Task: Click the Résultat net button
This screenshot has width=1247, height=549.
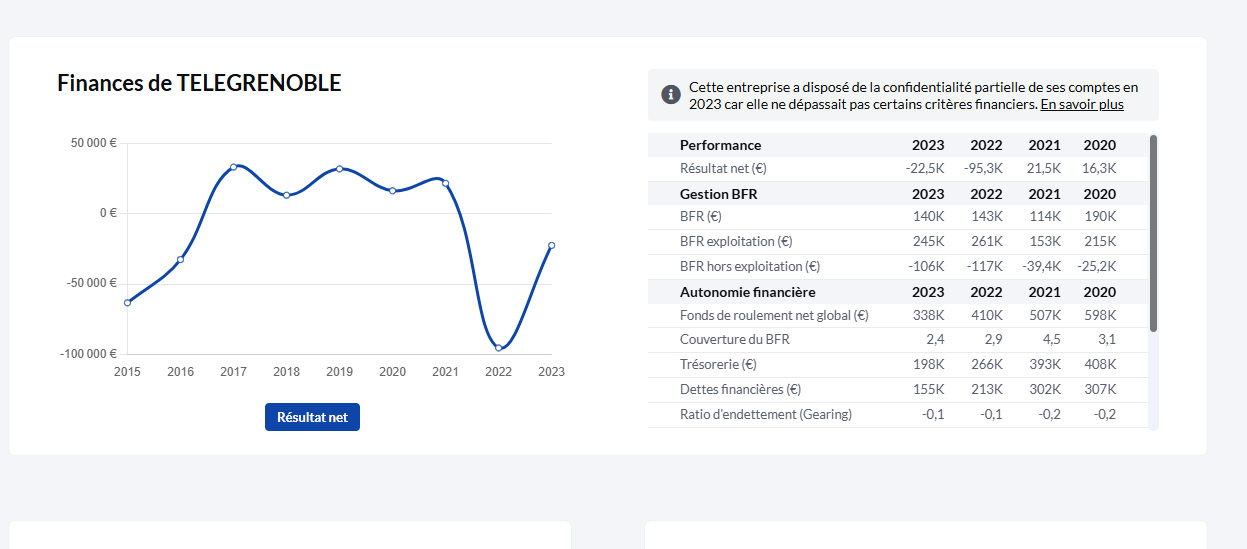Action: [x=312, y=417]
